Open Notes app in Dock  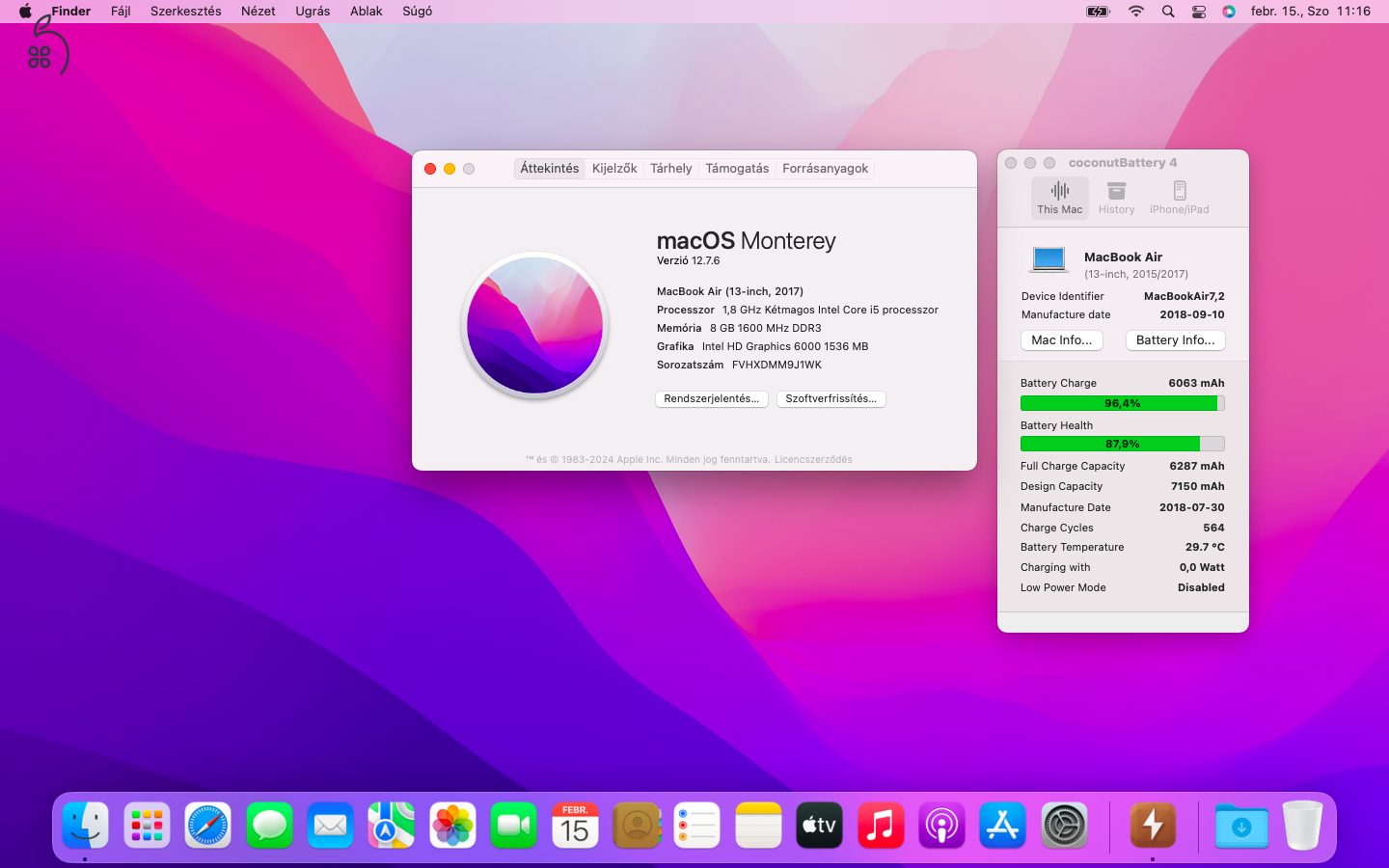coord(758,826)
